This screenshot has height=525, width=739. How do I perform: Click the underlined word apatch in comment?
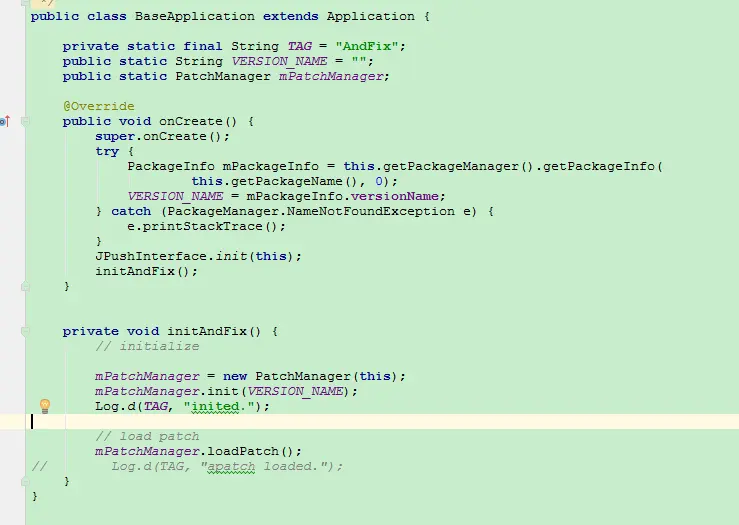click(x=231, y=467)
